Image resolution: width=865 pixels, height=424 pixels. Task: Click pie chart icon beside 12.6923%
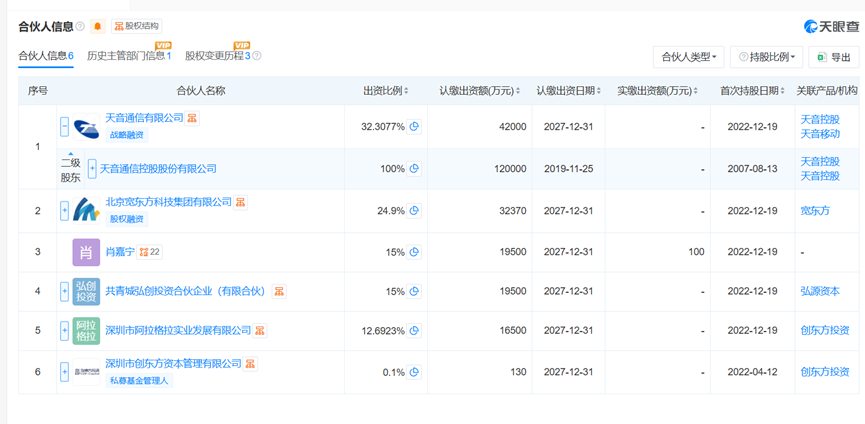414,330
